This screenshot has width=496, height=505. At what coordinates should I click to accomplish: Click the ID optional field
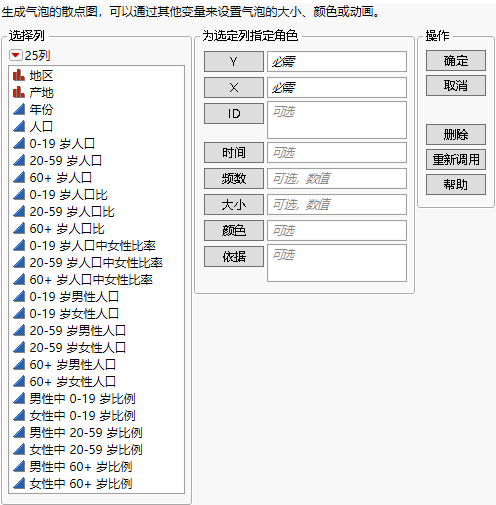pyautogui.click(x=337, y=120)
